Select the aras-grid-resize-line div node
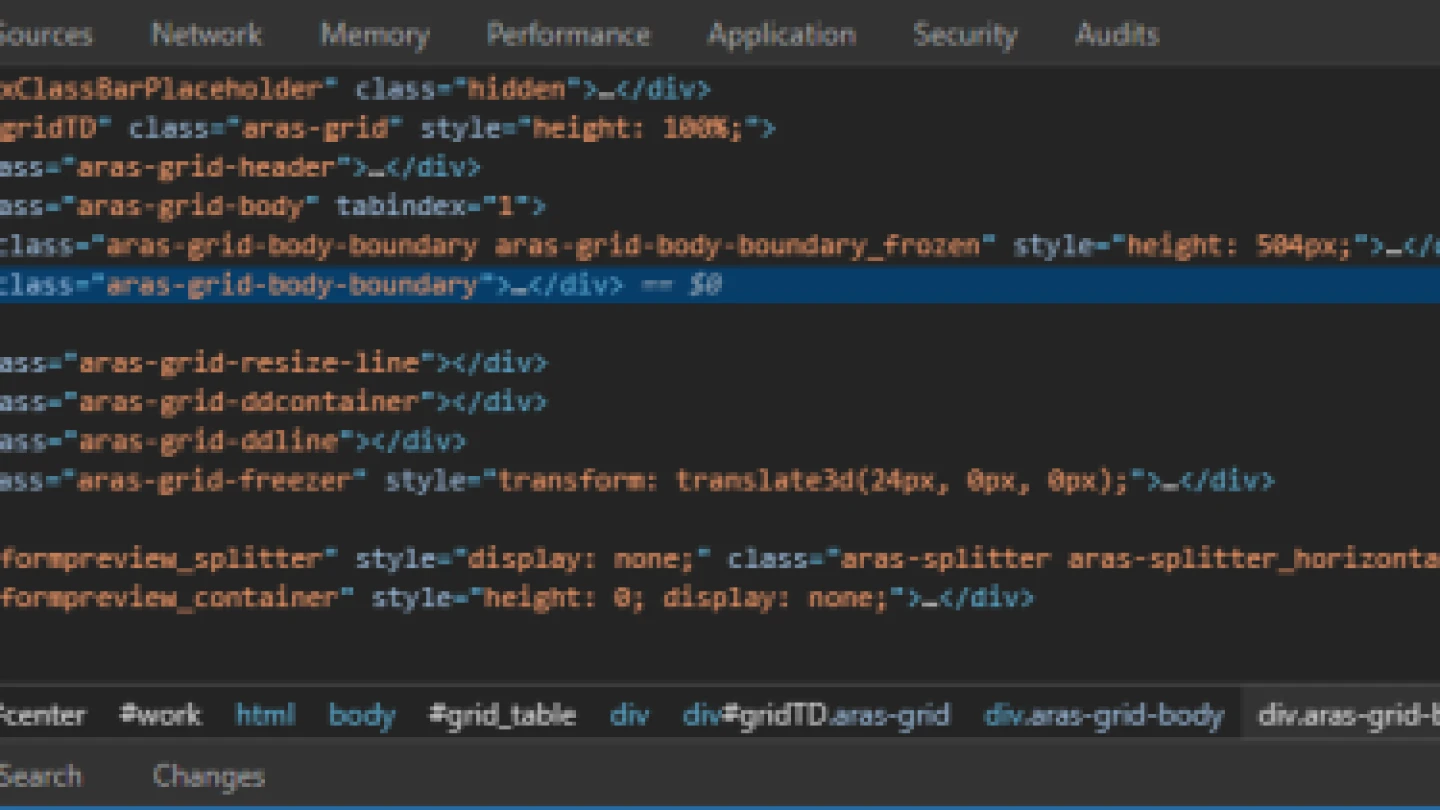 pos(274,362)
